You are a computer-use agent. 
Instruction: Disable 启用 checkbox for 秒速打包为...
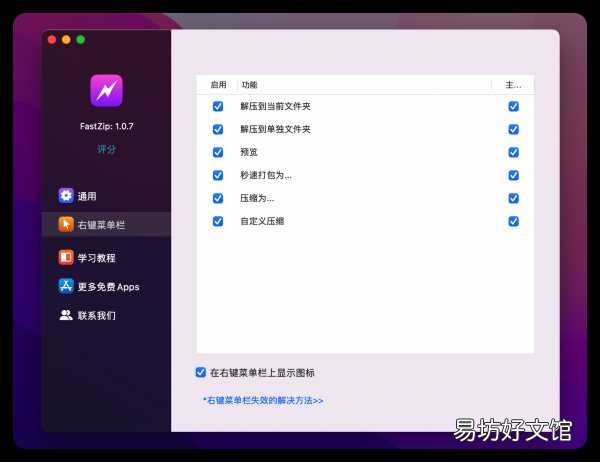218,175
